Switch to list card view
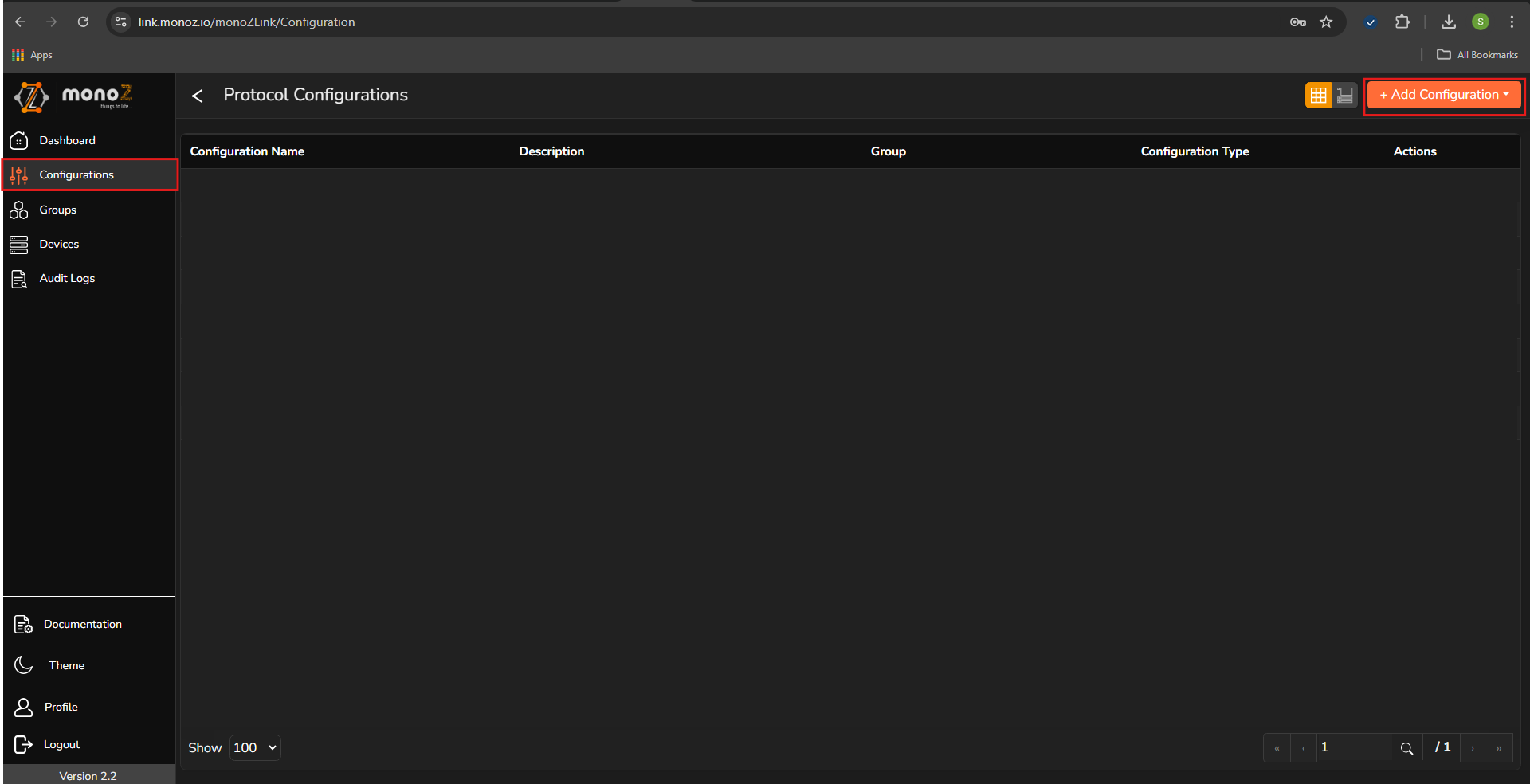 tap(1345, 96)
